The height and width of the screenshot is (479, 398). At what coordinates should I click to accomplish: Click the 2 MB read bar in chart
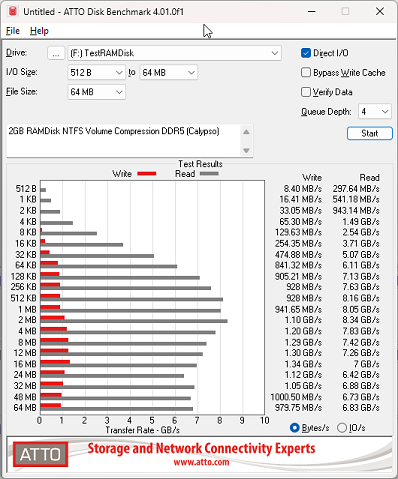(x=134, y=321)
